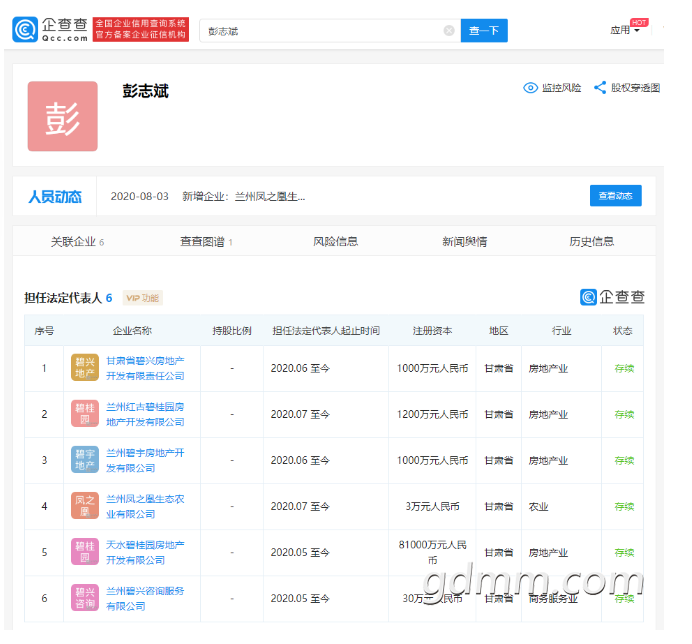Click the 查看动态 button

pyautogui.click(x=616, y=196)
